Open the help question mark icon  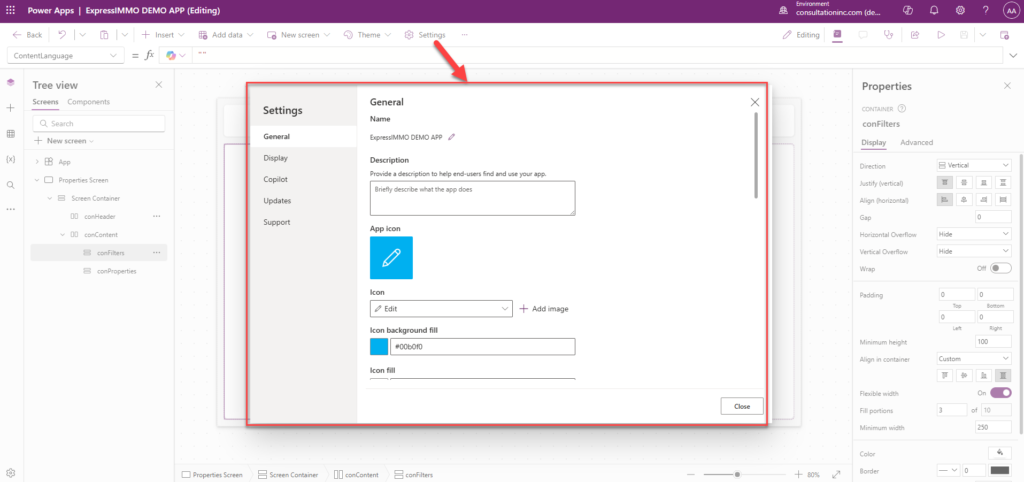[985, 10]
